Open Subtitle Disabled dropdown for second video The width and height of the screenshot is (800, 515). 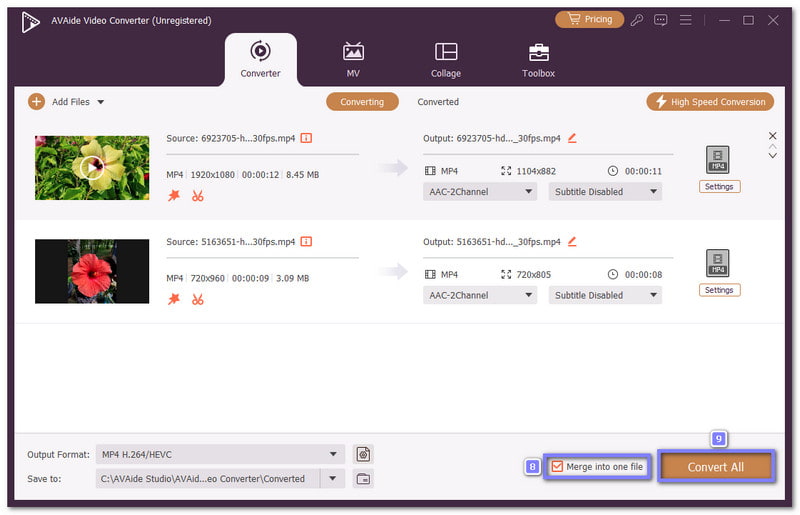605,296
